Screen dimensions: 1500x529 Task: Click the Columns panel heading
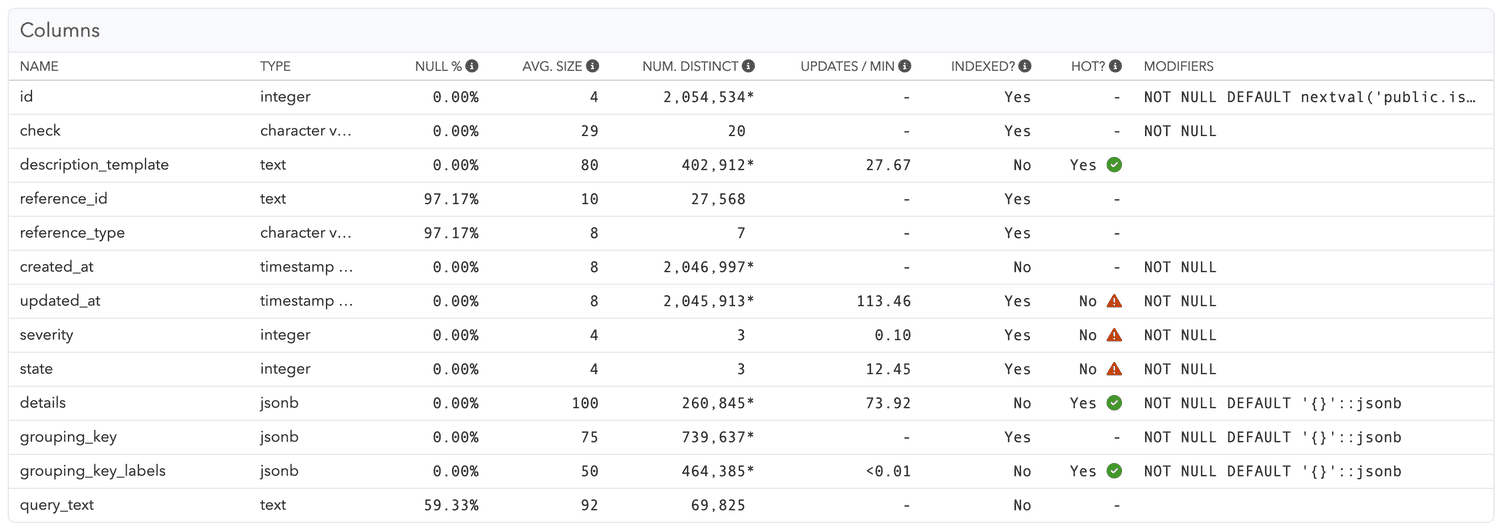pos(60,30)
